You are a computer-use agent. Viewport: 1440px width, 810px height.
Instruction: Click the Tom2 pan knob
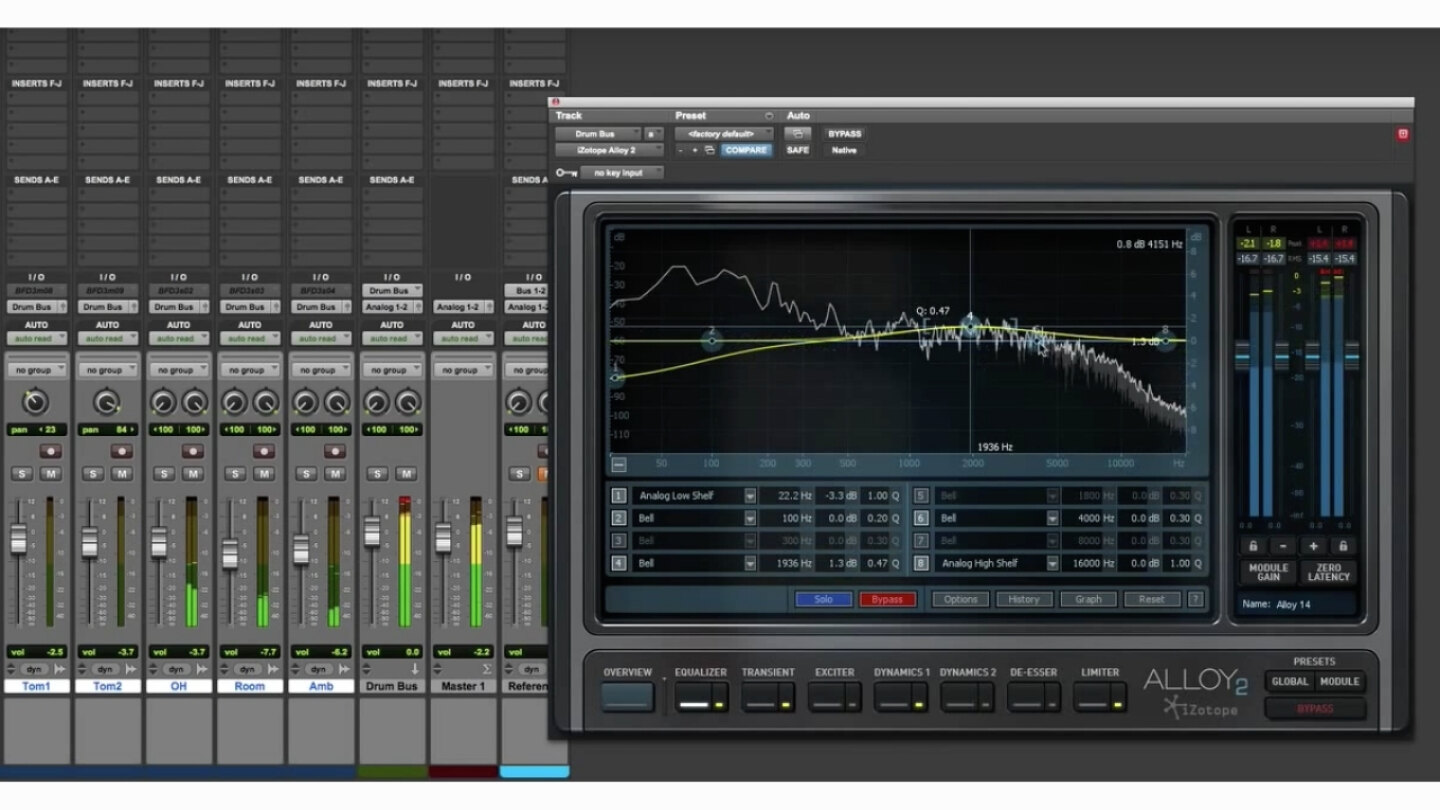tap(106, 403)
